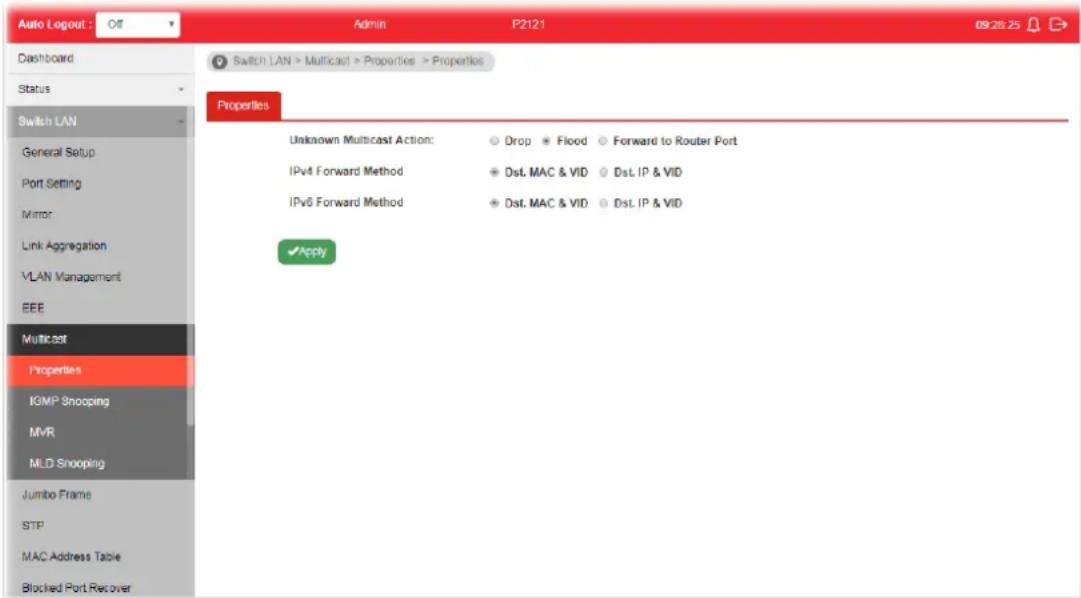Click the IPv6 Forward Method label
The width and height of the screenshot is (1081, 598).
tap(346, 202)
